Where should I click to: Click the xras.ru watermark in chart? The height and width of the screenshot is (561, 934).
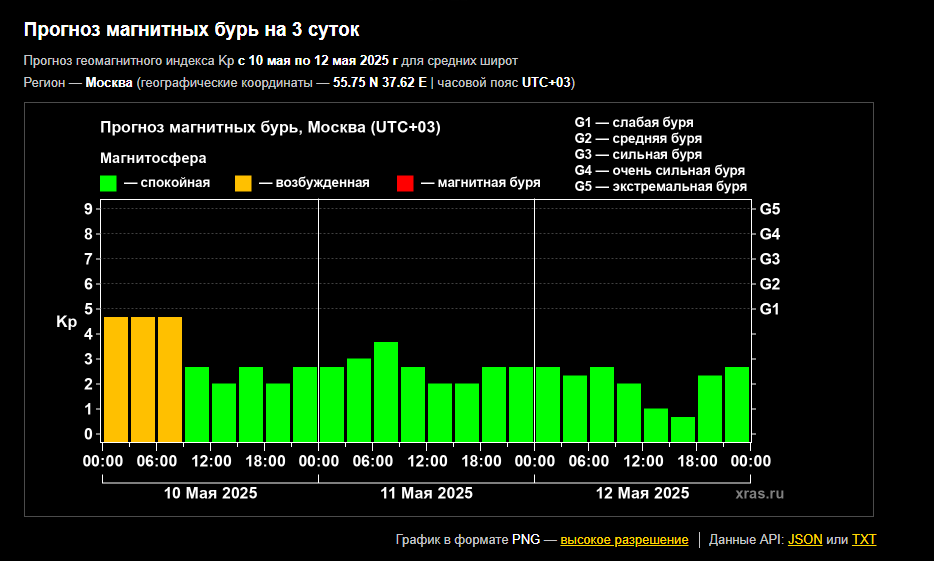tap(760, 493)
